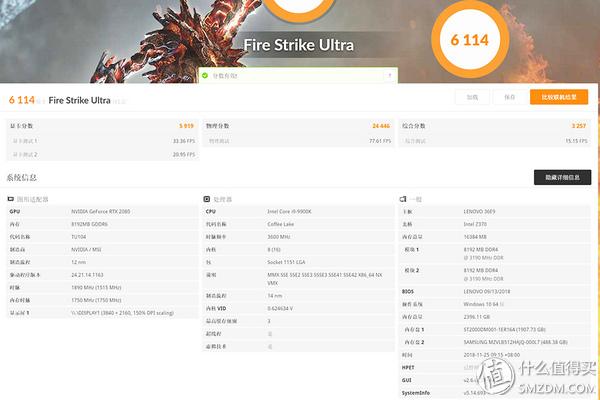Screen dimensions: 600x400
Task: Open the question mark in the validity banner
Action: [x=390, y=75]
